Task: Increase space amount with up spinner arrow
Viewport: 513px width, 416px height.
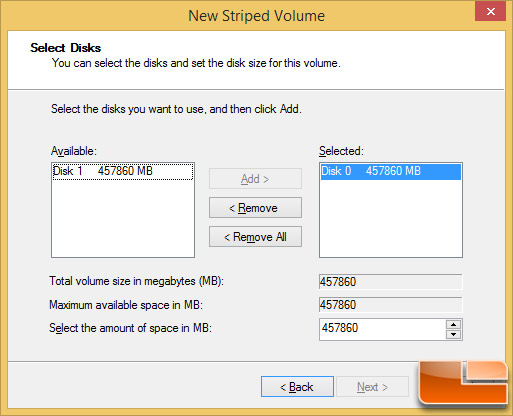Action: coord(453,324)
